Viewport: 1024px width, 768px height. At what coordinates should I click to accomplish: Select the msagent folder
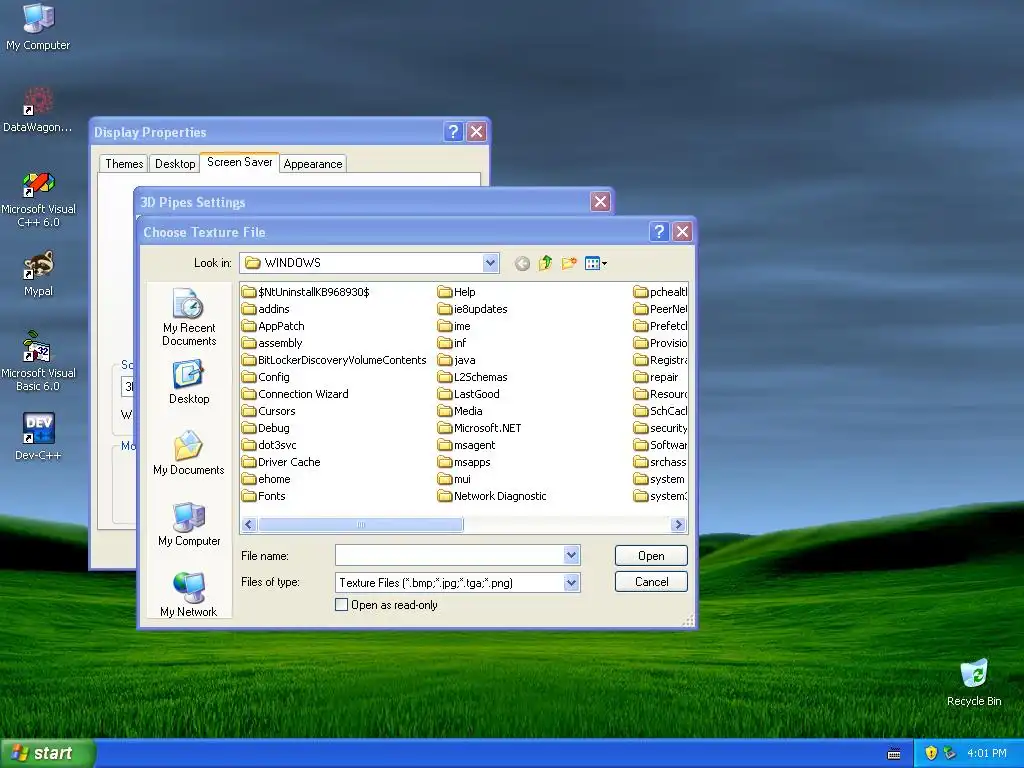tap(466, 445)
